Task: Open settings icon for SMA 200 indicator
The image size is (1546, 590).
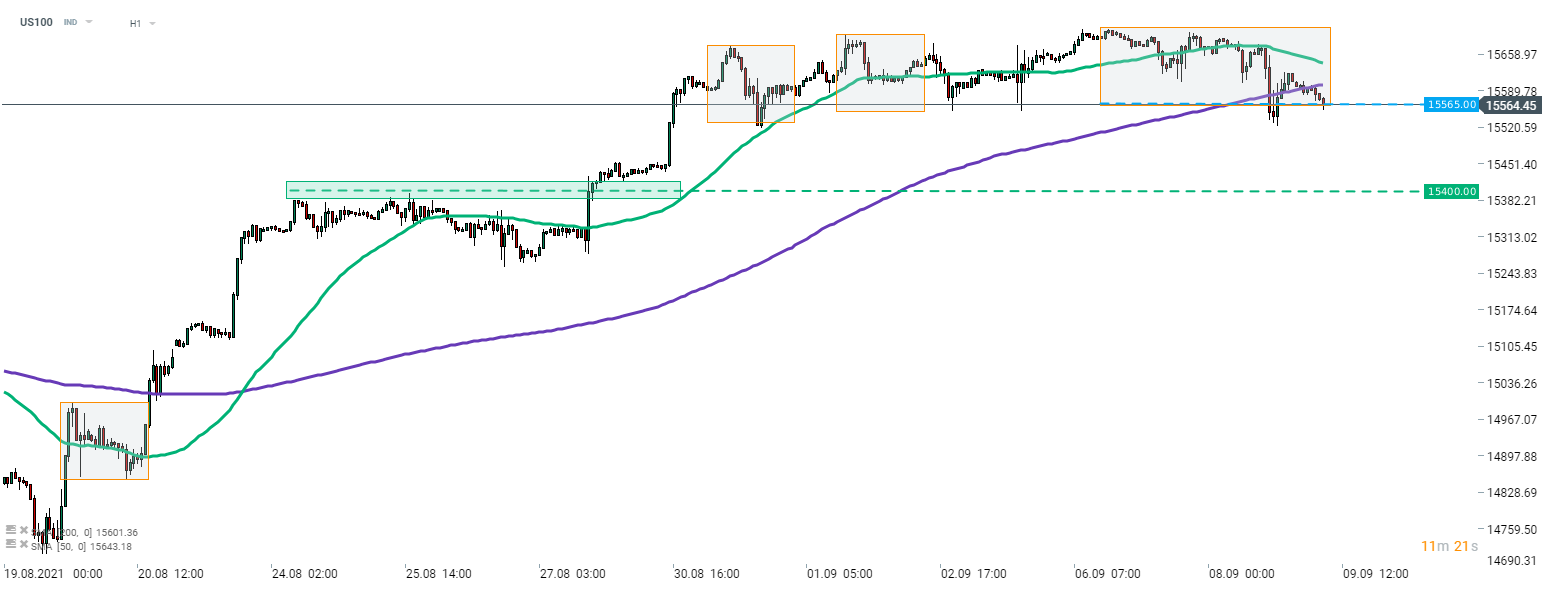Action: coord(10,531)
